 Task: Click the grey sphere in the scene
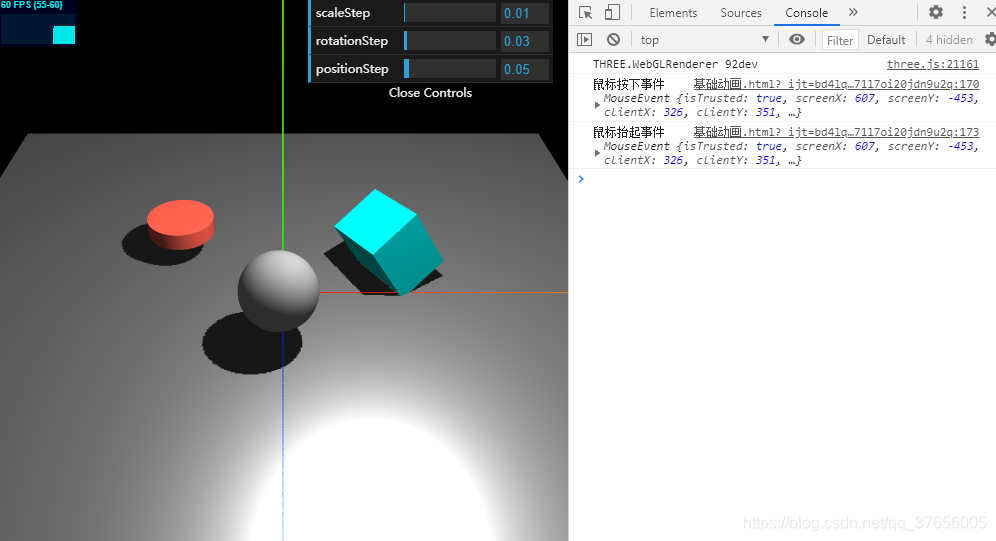[278, 291]
